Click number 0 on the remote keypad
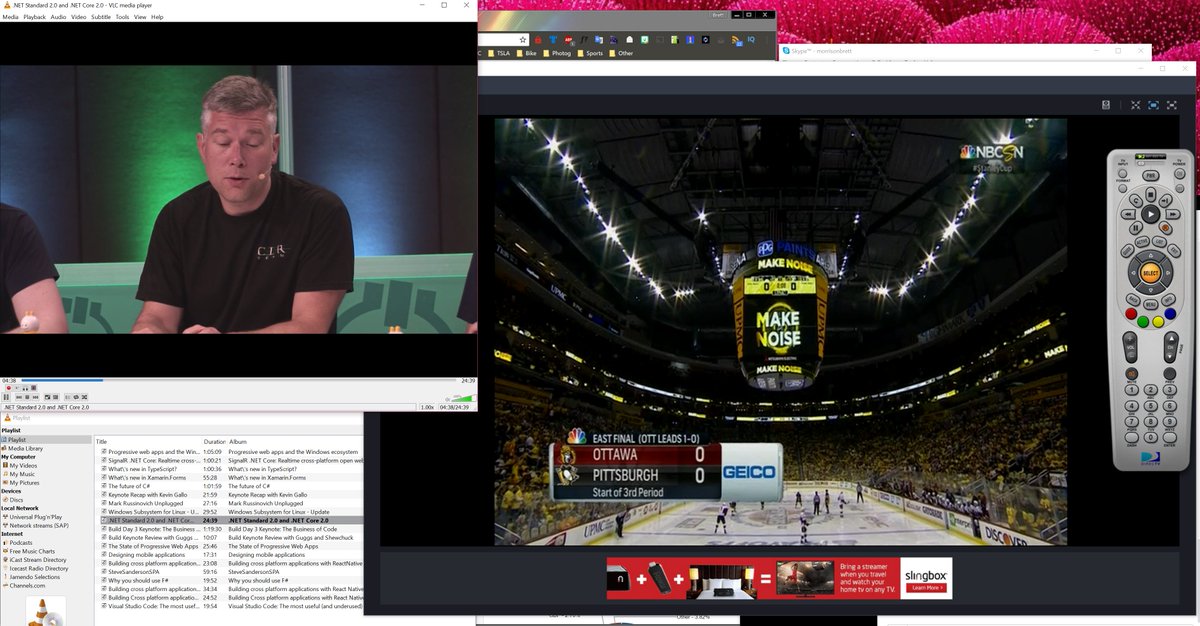 [1150, 437]
